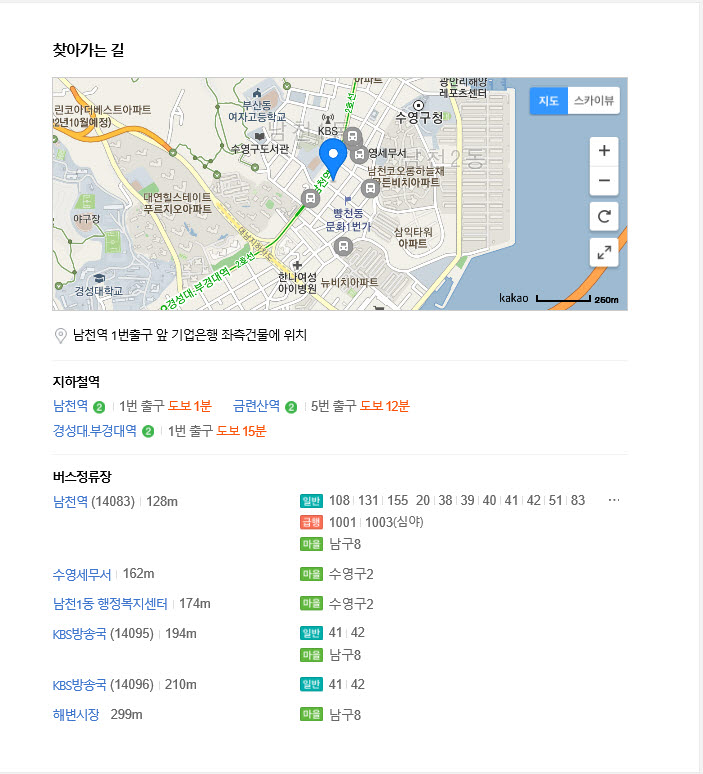Click the 빵천동 문화1번가 flag icon
Viewport: 703px width, 774px height.
click(348, 200)
